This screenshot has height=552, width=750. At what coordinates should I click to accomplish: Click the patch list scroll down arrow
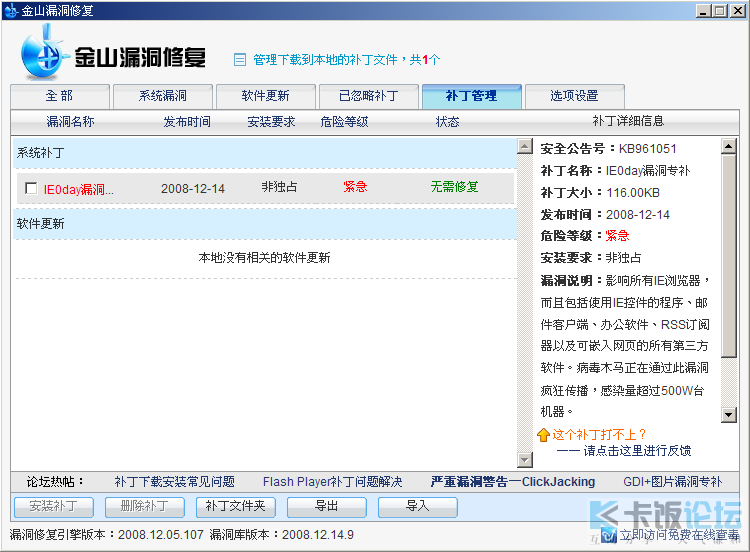point(525,460)
